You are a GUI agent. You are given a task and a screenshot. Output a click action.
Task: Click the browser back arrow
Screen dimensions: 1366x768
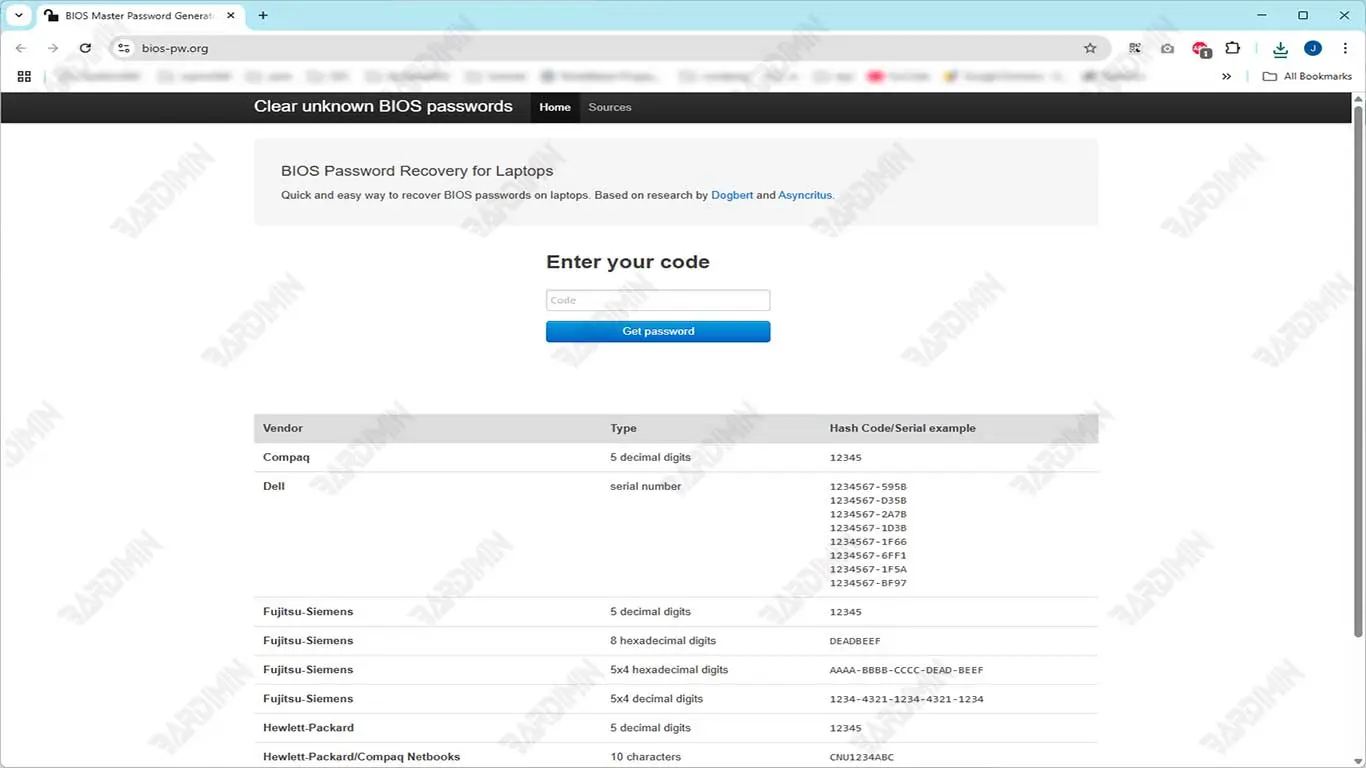tap(21, 48)
